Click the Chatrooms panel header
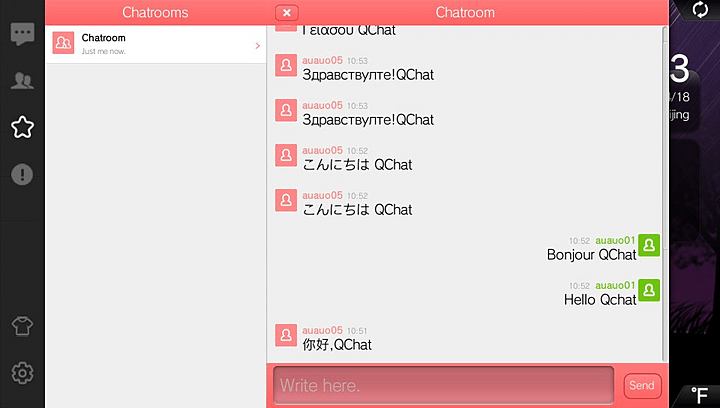 [155, 13]
